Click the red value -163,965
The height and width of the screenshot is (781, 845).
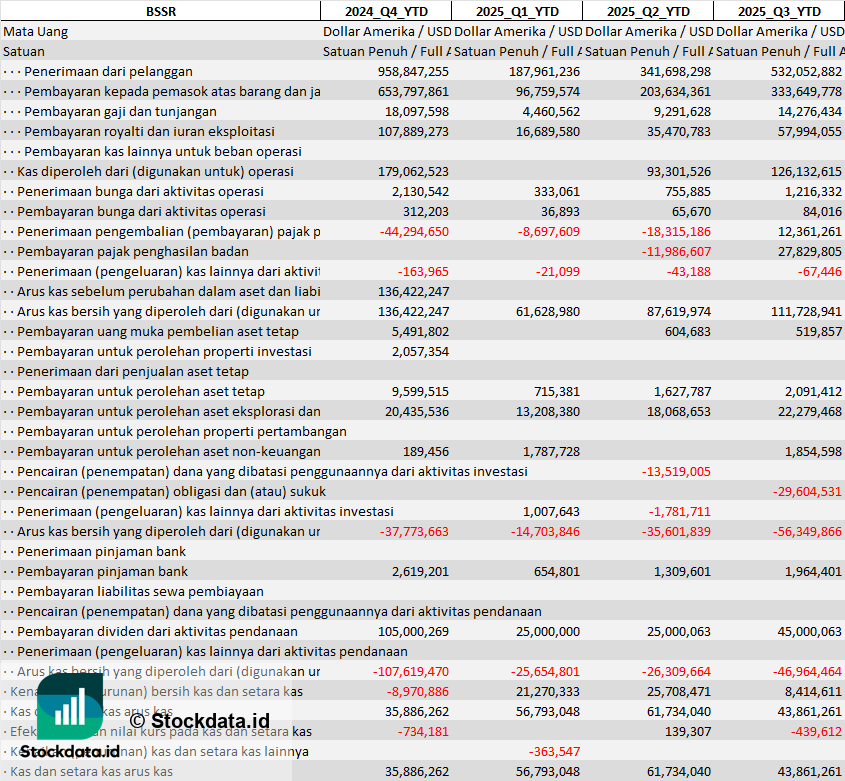[423, 271]
